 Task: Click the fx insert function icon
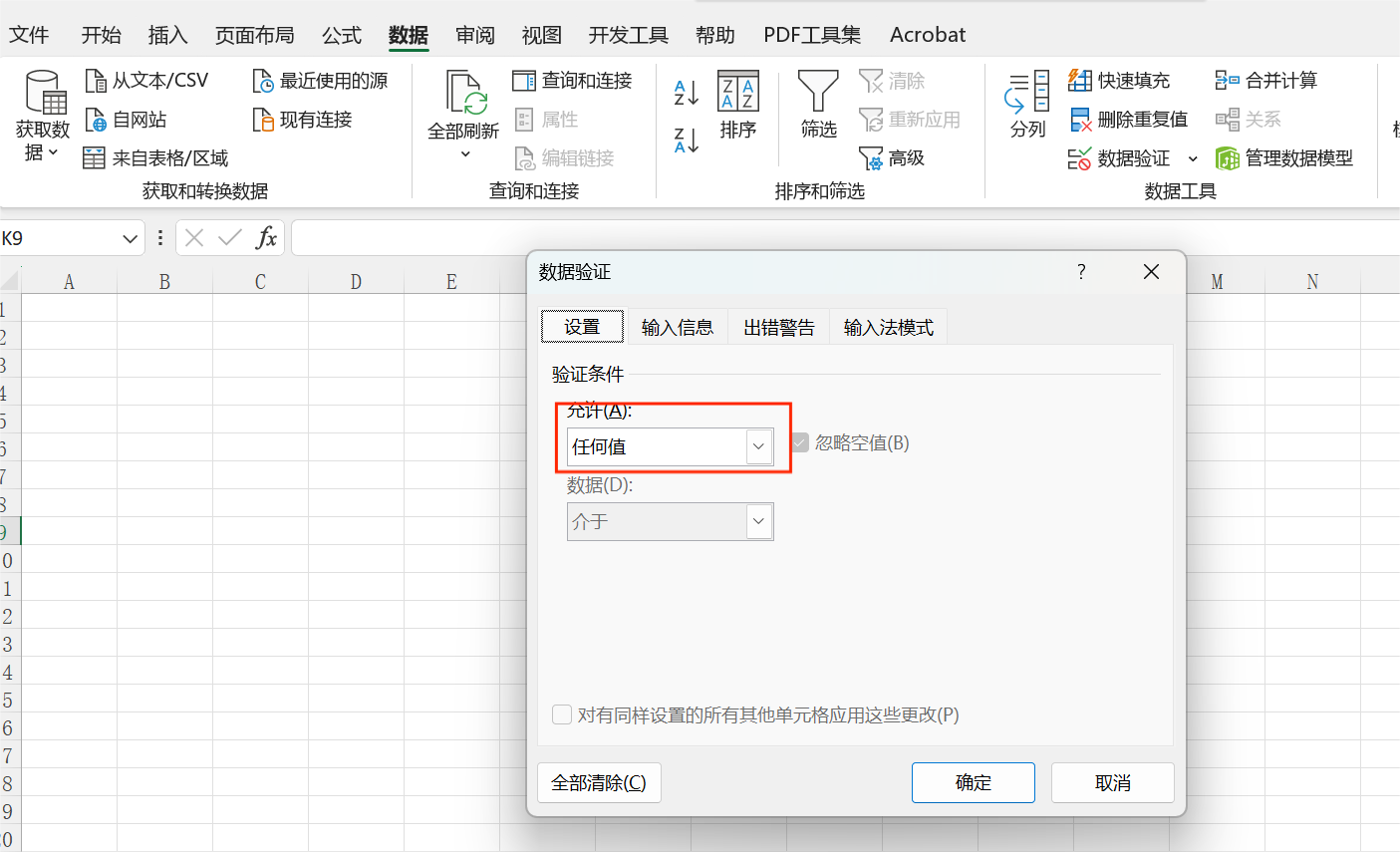[x=266, y=238]
